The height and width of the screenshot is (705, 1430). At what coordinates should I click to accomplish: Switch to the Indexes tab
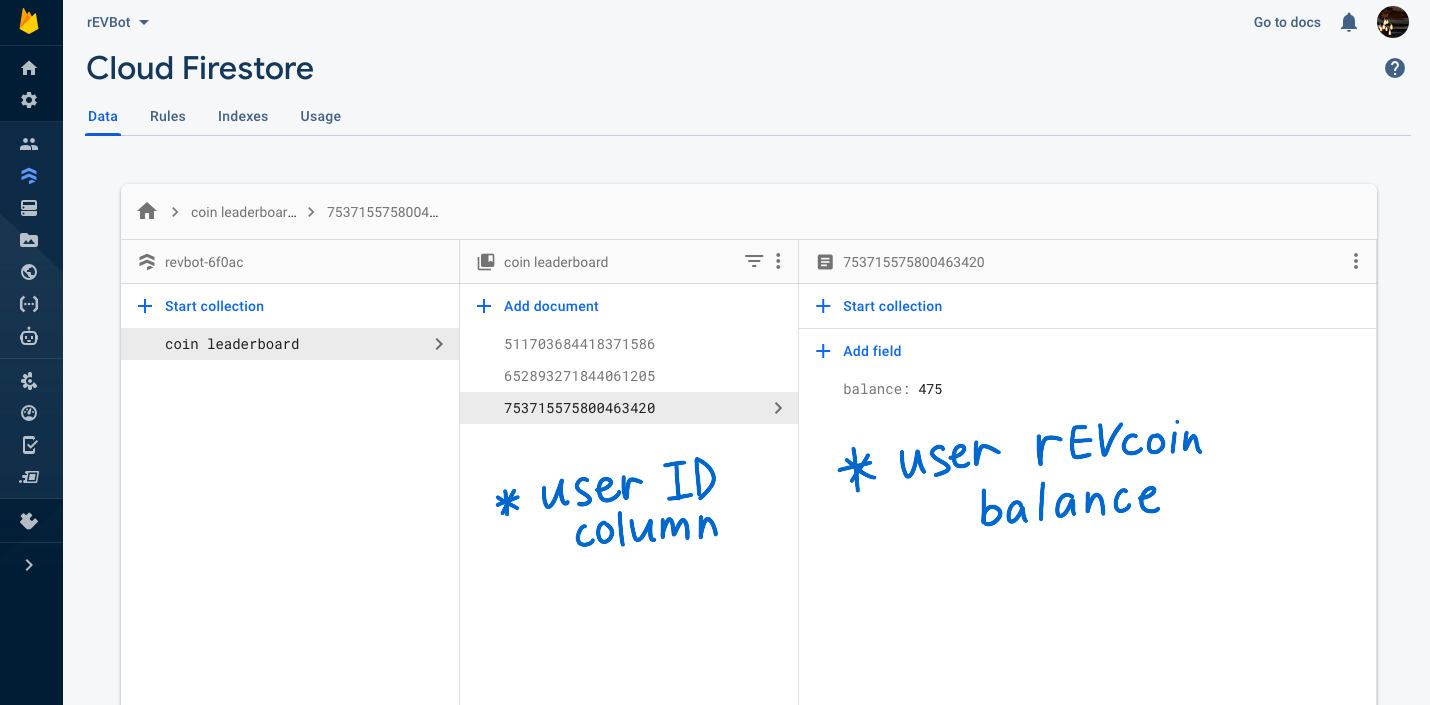pos(243,116)
